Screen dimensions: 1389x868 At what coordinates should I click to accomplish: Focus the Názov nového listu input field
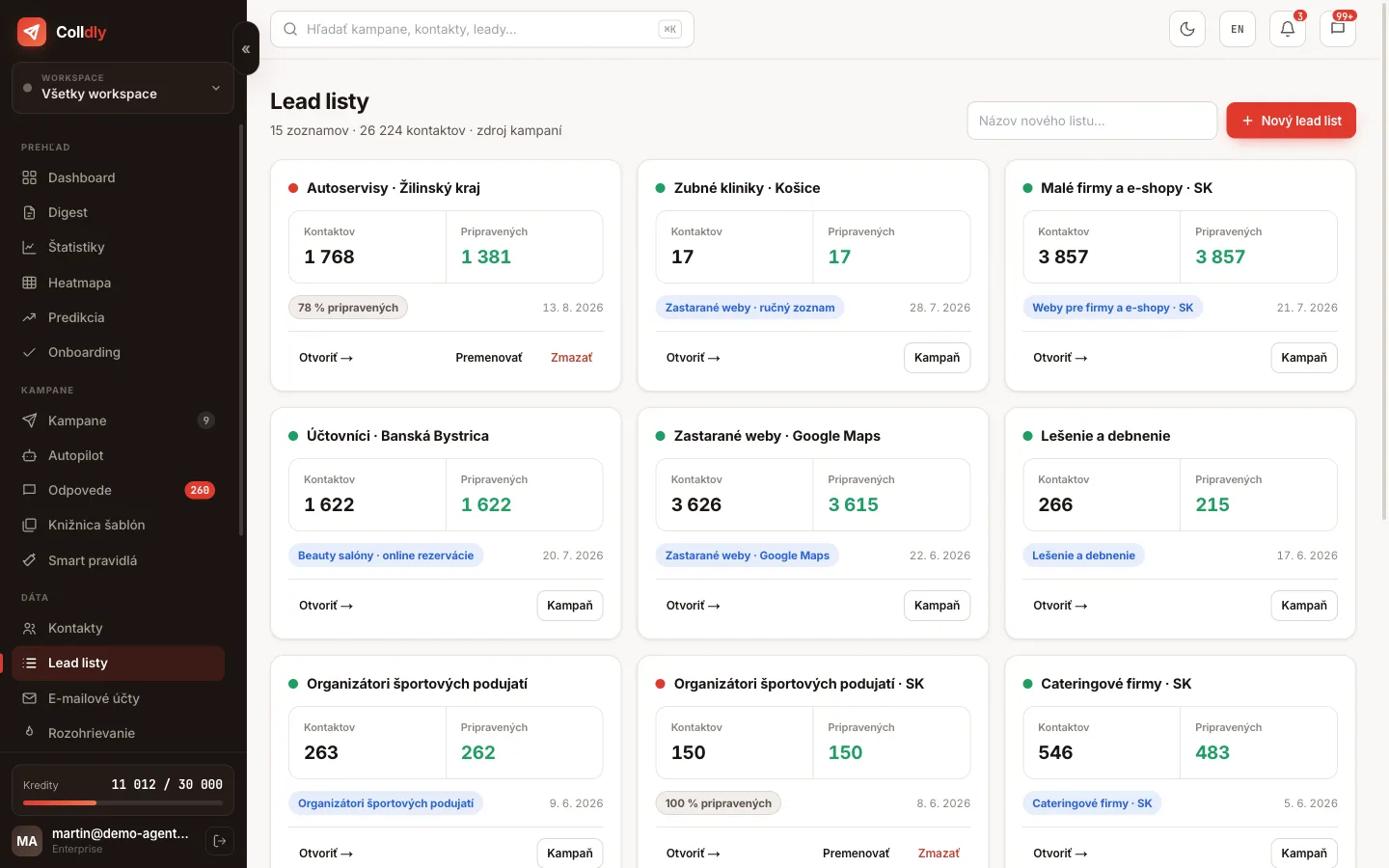pyautogui.click(x=1092, y=121)
